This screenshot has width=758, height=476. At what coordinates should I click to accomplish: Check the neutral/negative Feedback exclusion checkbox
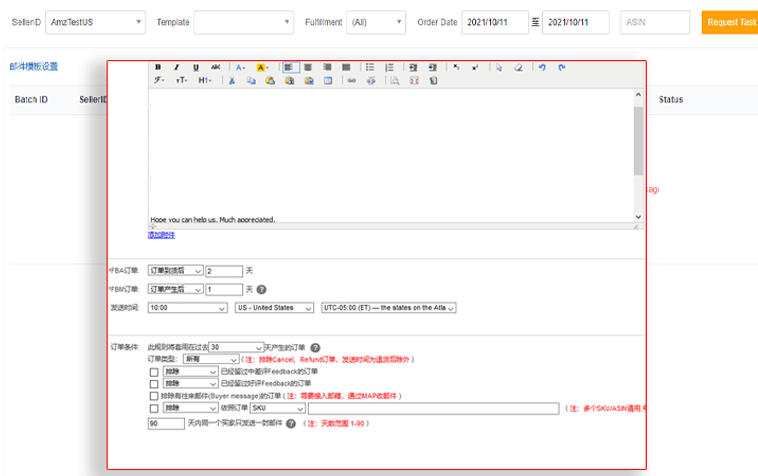point(153,371)
